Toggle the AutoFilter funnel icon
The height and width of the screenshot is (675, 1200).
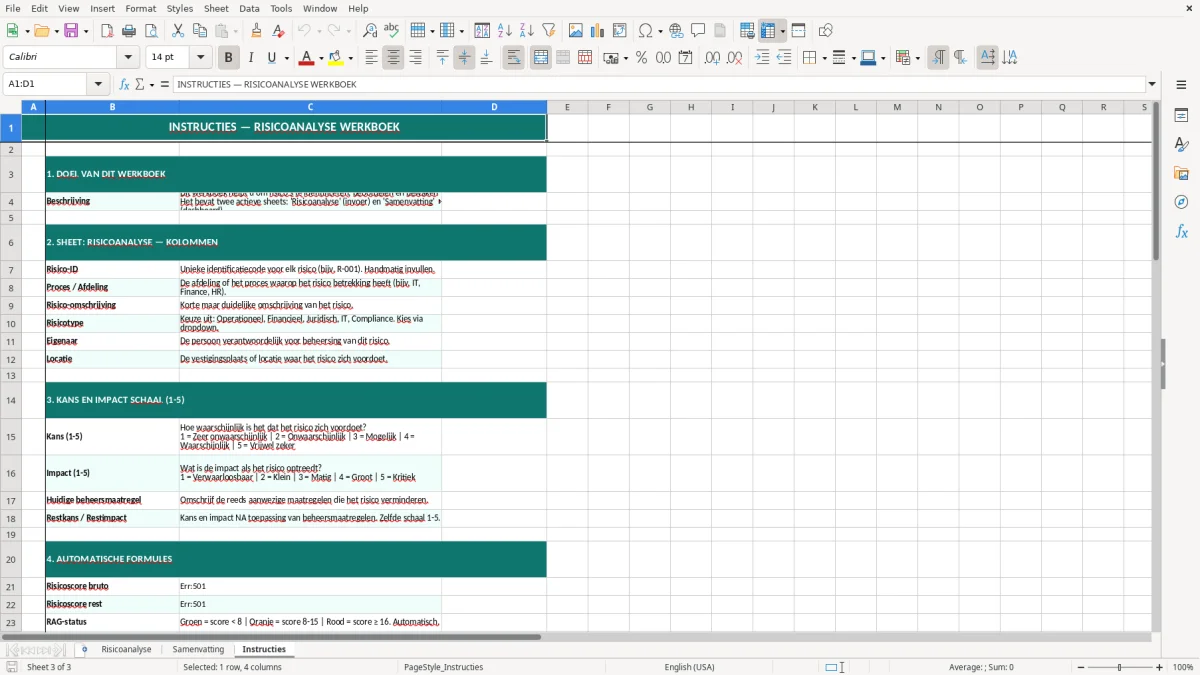548,31
